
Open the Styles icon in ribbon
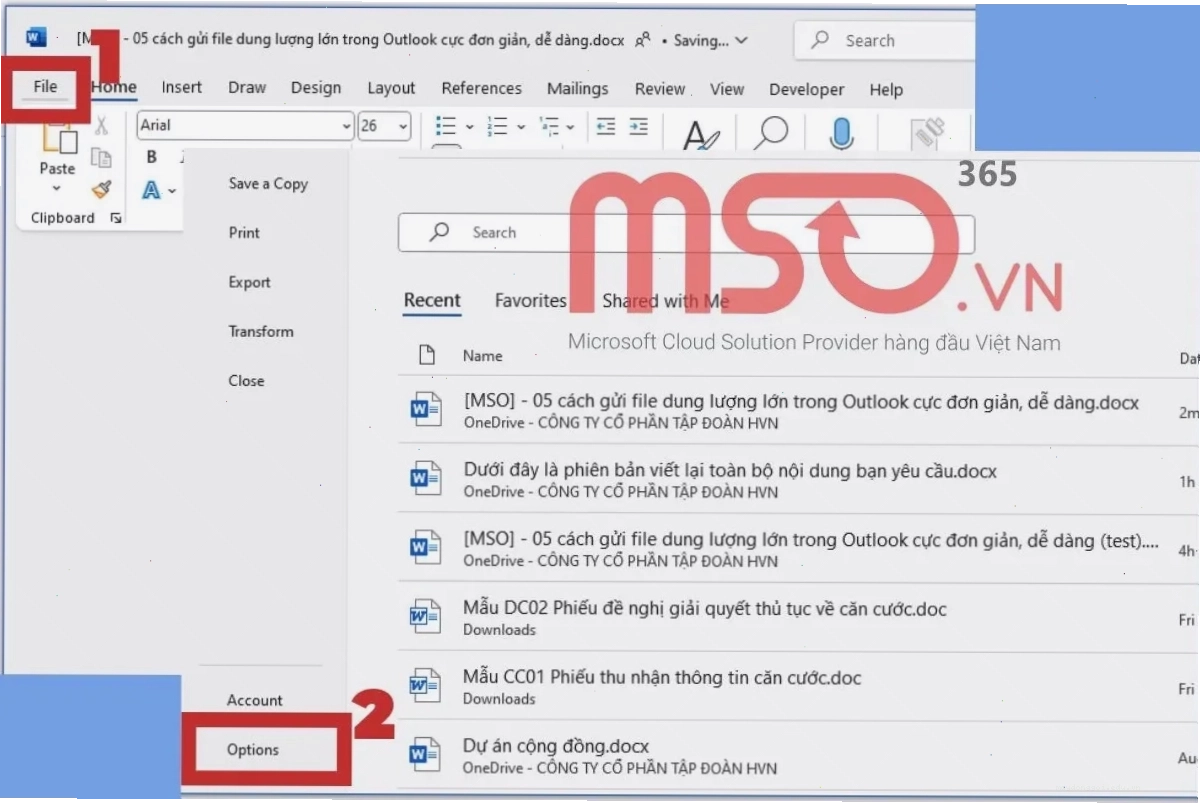(701, 135)
